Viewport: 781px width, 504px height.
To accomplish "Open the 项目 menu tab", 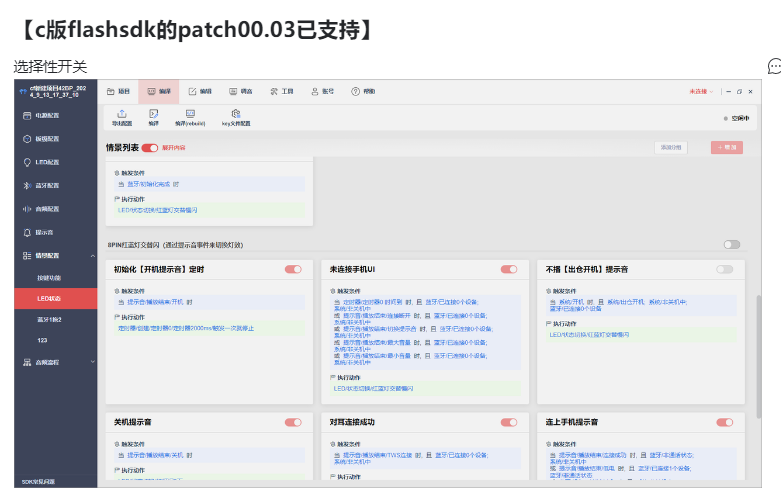I will (x=118, y=92).
